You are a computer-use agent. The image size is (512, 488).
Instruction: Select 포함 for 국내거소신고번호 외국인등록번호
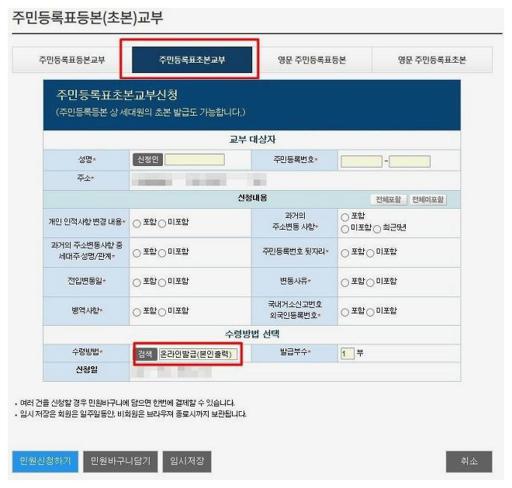[345, 312]
